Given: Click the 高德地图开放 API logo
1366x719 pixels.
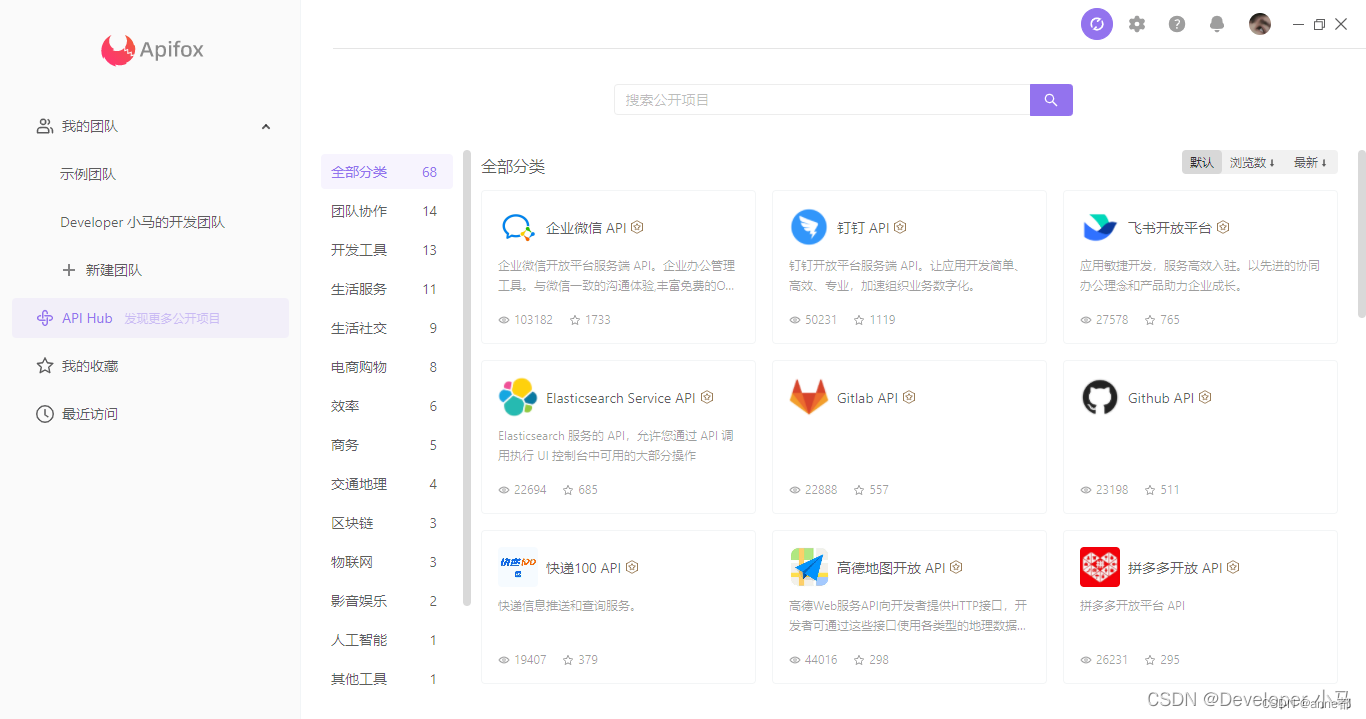Looking at the screenshot, I should (809, 567).
